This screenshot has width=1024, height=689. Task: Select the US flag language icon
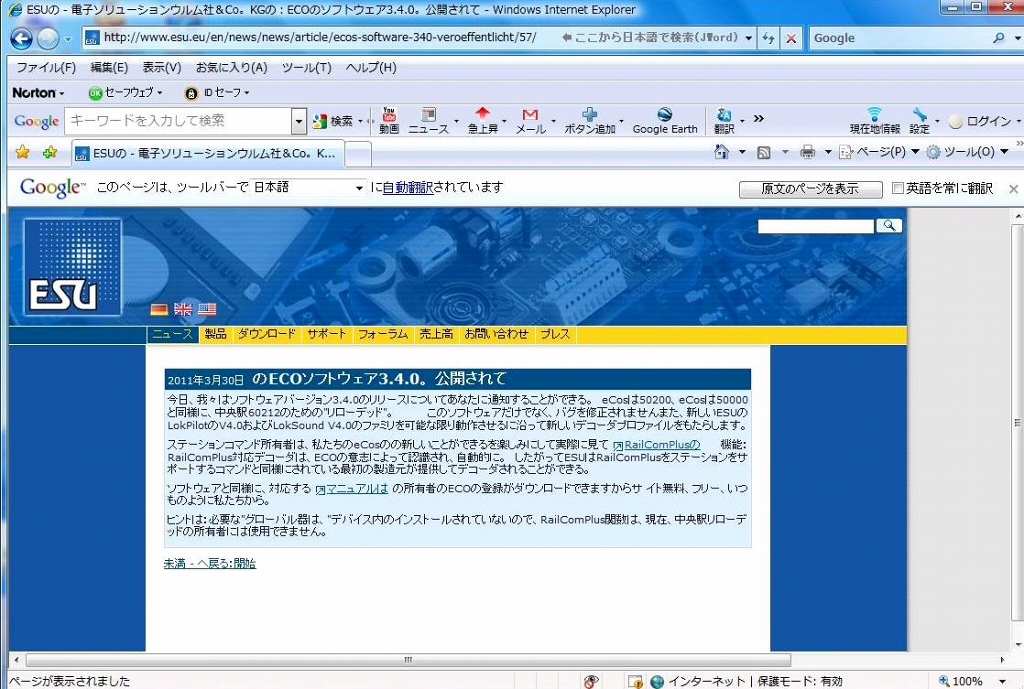pyautogui.click(x=207, y=310)
